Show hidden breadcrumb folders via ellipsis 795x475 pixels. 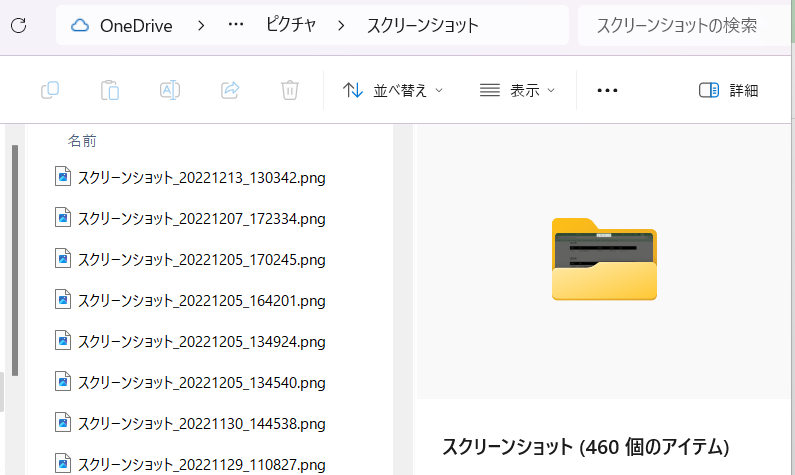236,24
